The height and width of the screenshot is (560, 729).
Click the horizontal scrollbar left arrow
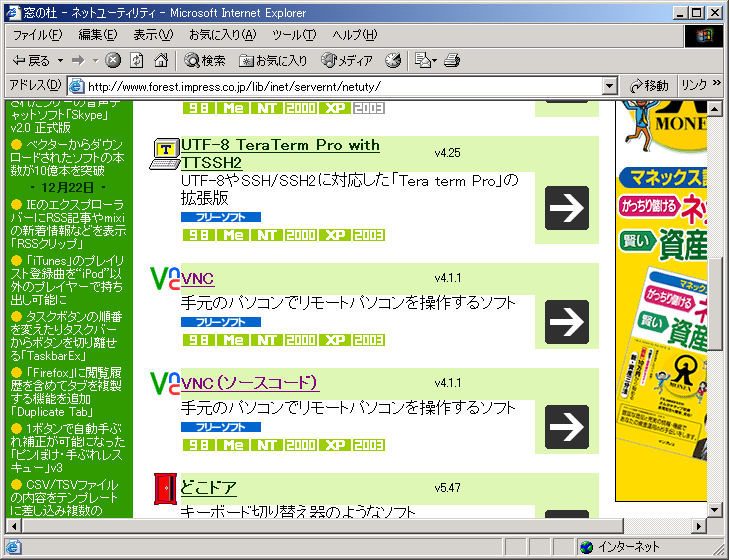[x=14, y=526]
